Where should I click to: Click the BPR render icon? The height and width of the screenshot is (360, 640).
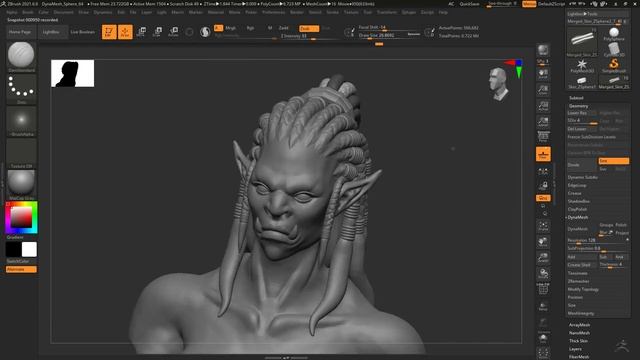point(543,50)
